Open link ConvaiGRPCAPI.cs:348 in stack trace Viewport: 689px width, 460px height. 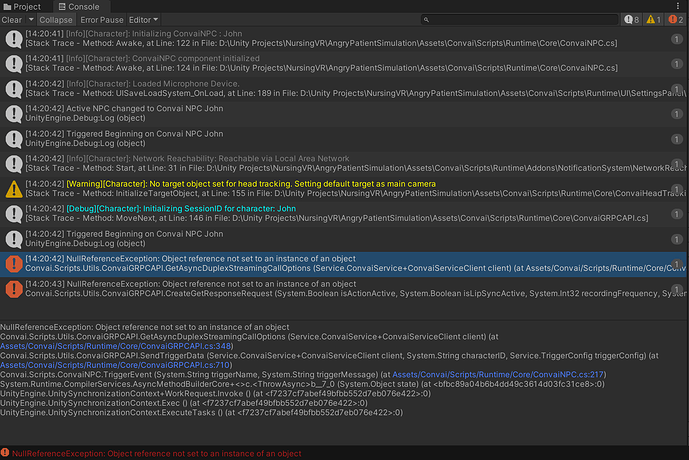point(115,346)
